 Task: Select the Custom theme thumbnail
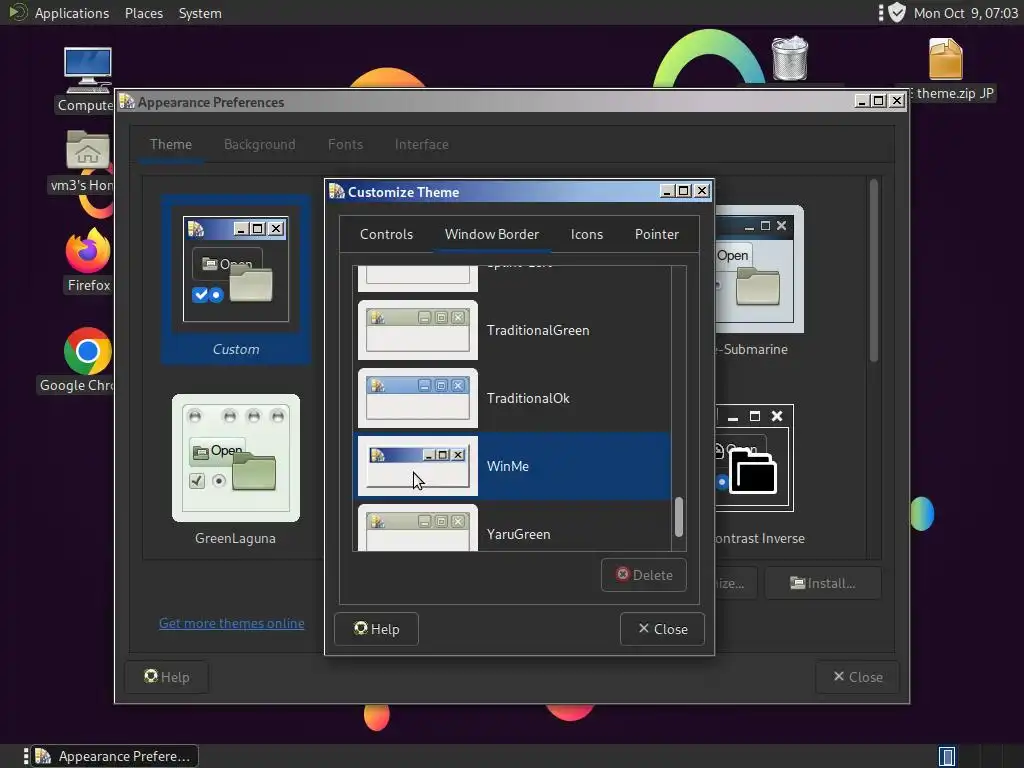tap(236, 279)
